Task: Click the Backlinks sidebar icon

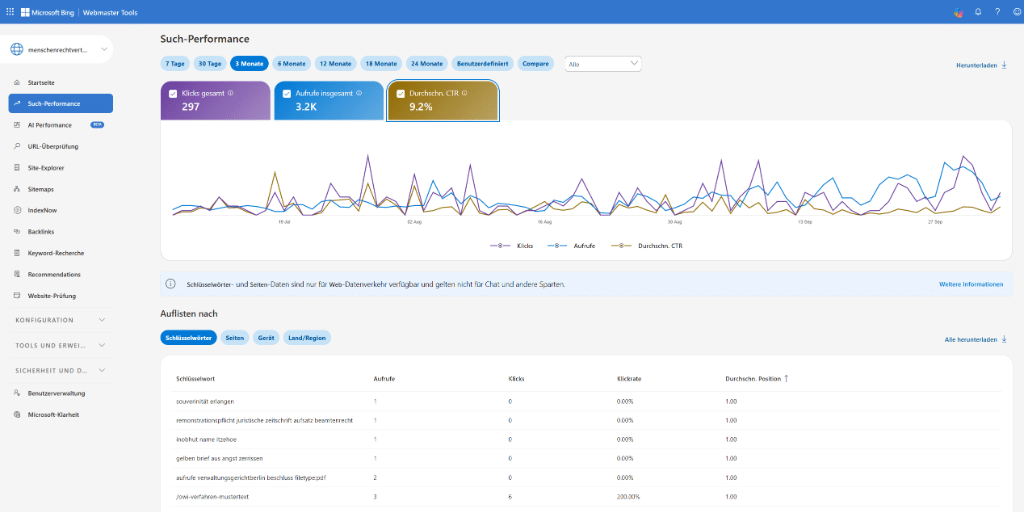Action: pyautogui.click(x=16, y=231)
